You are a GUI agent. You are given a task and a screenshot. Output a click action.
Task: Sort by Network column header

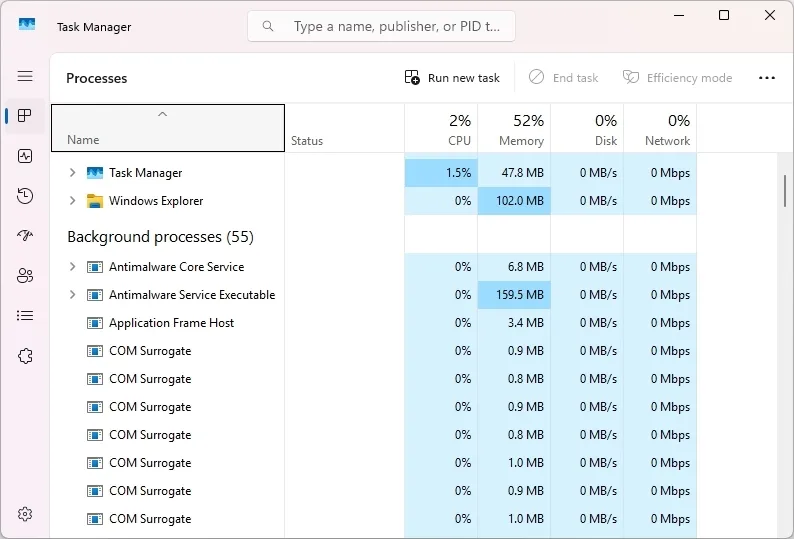tap(660, 128)
